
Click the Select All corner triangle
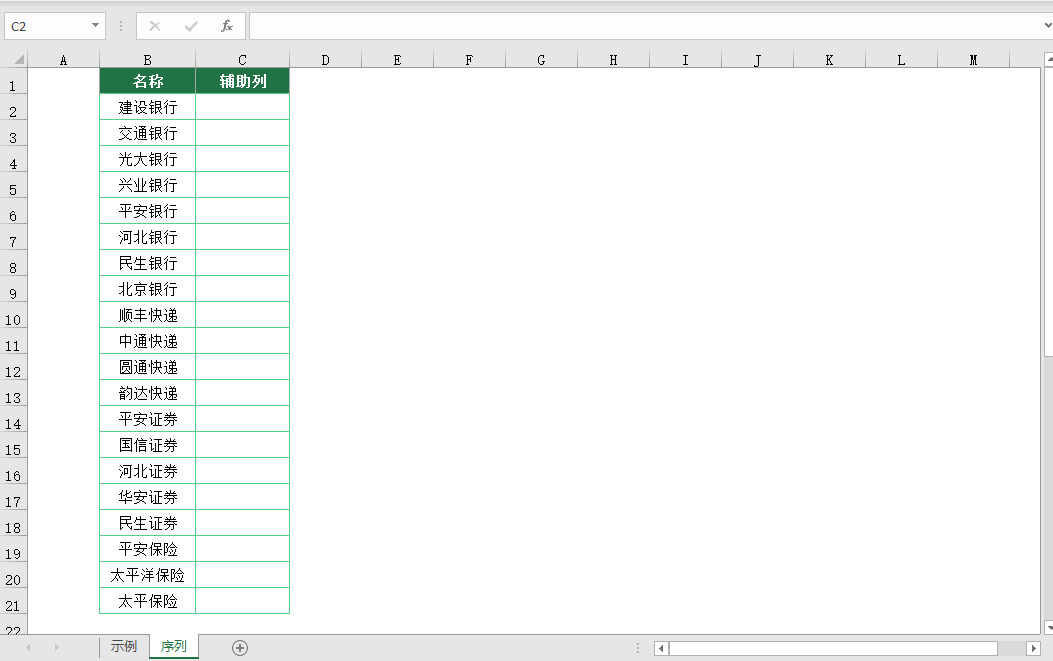click(19, 60)
